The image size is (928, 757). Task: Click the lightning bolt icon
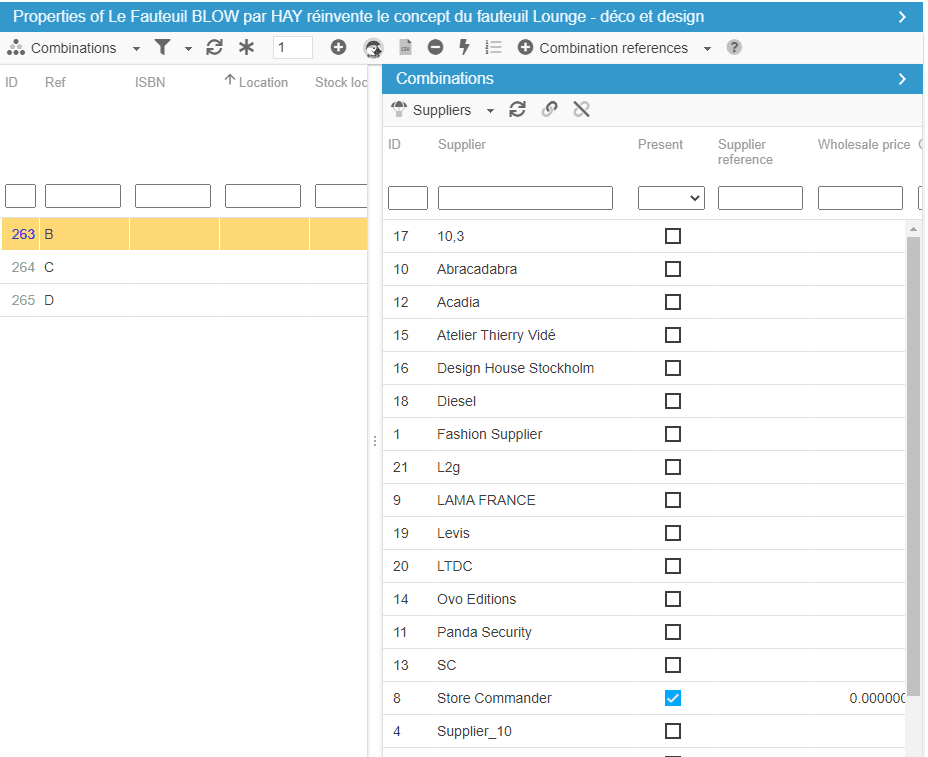[x=464, y=48]
